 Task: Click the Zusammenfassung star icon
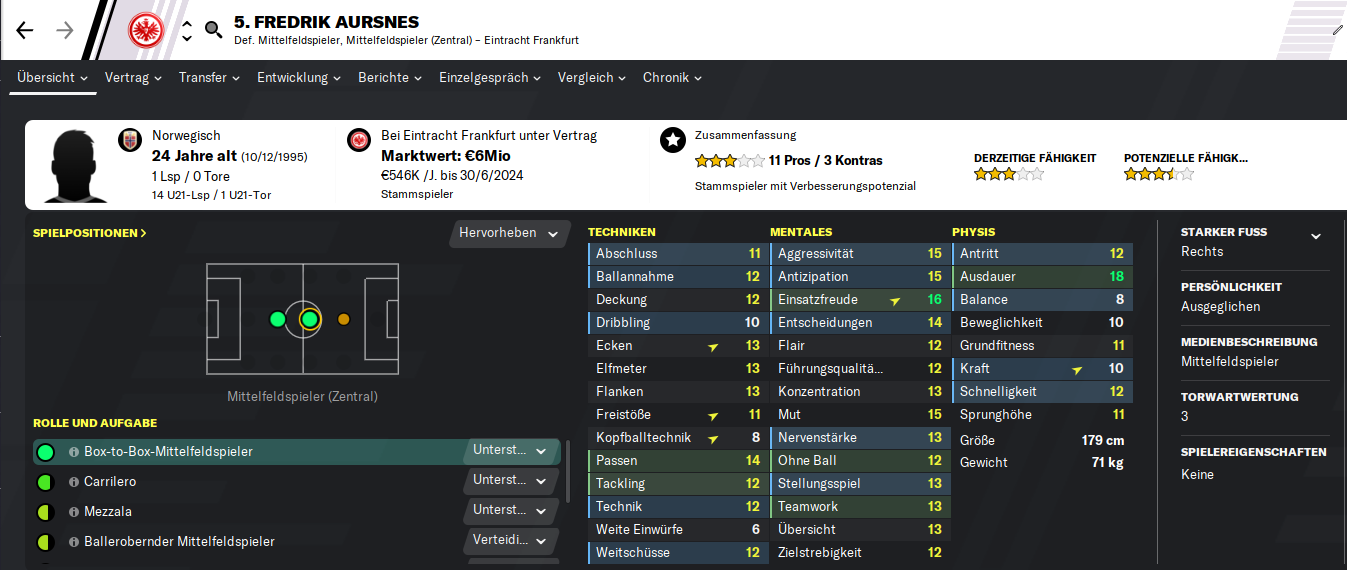tap(673, 140)
